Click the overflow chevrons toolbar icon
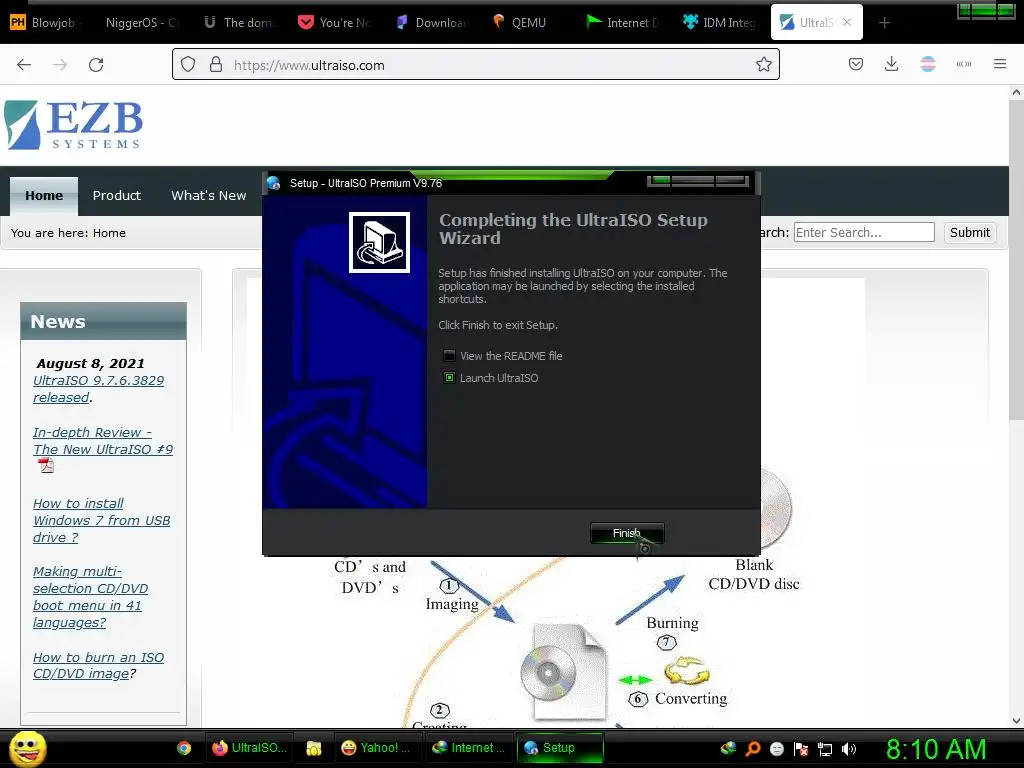This screenshot has width=1024, height=768. click(963, 64)
